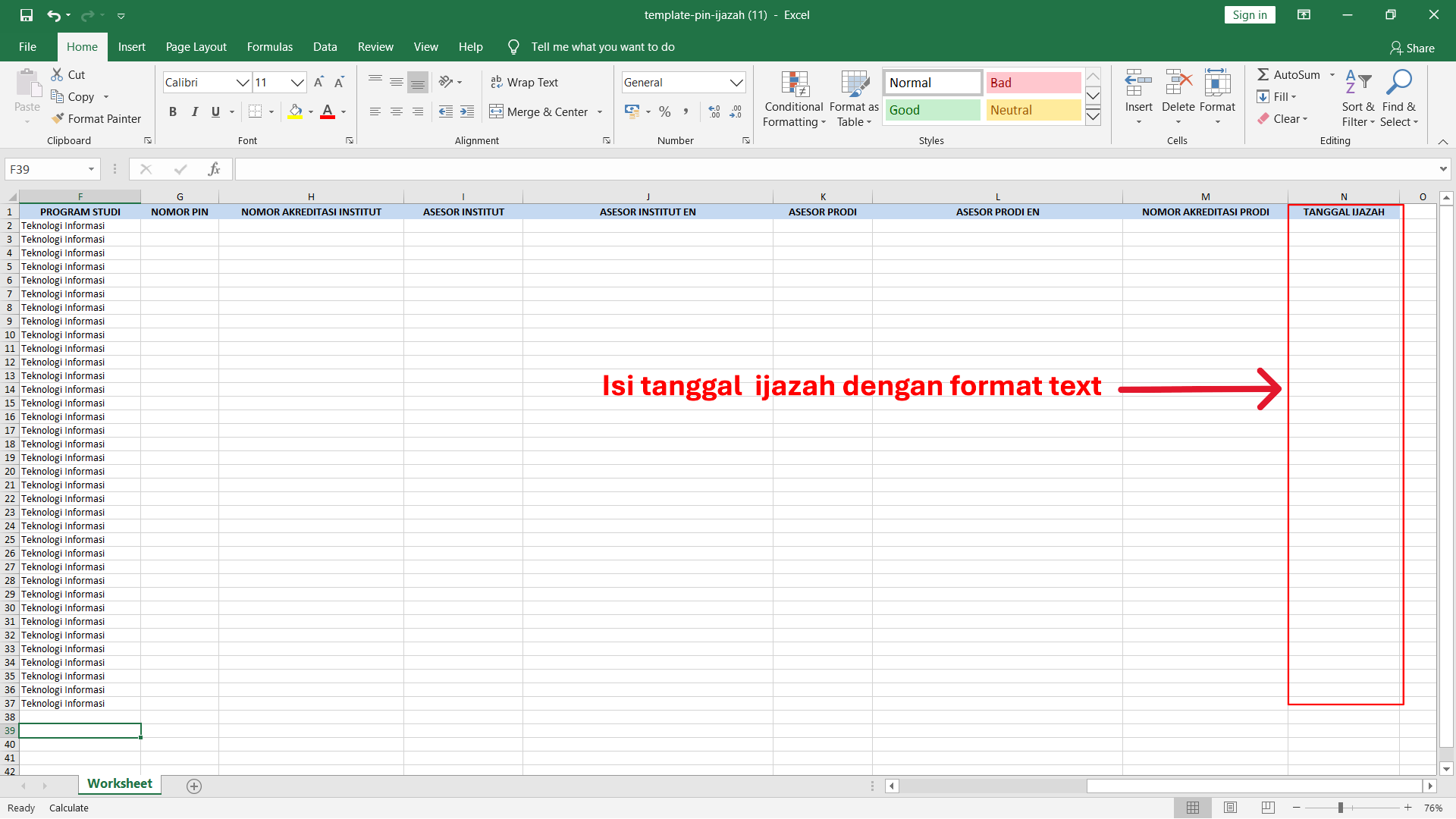Click the Share button
Viewport: 1456px width, 819px height.
(1412, 48)
